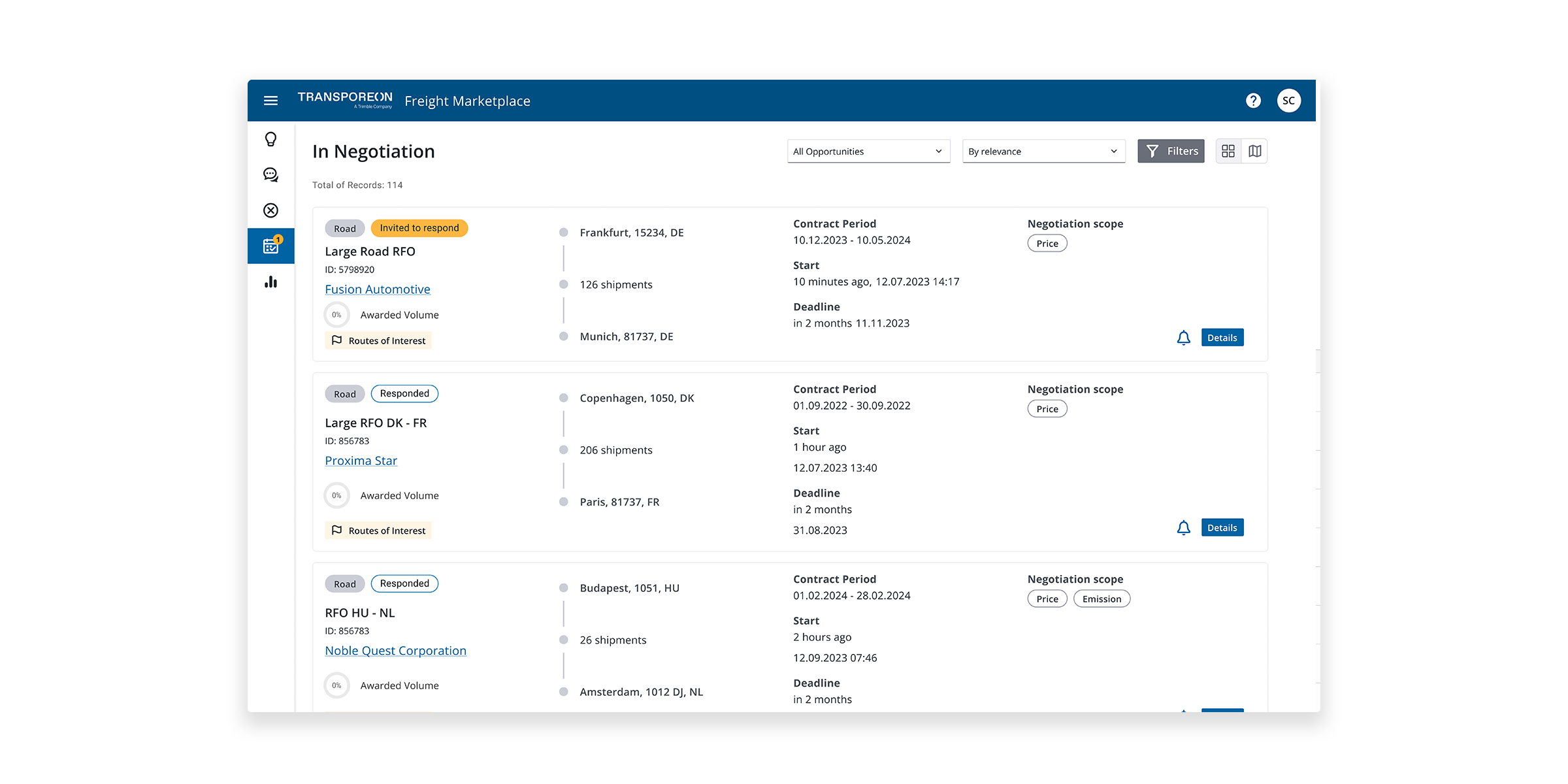Open the hamburger menu
The height and width of the screenshot is (784, 1568).
coord(270,101)
